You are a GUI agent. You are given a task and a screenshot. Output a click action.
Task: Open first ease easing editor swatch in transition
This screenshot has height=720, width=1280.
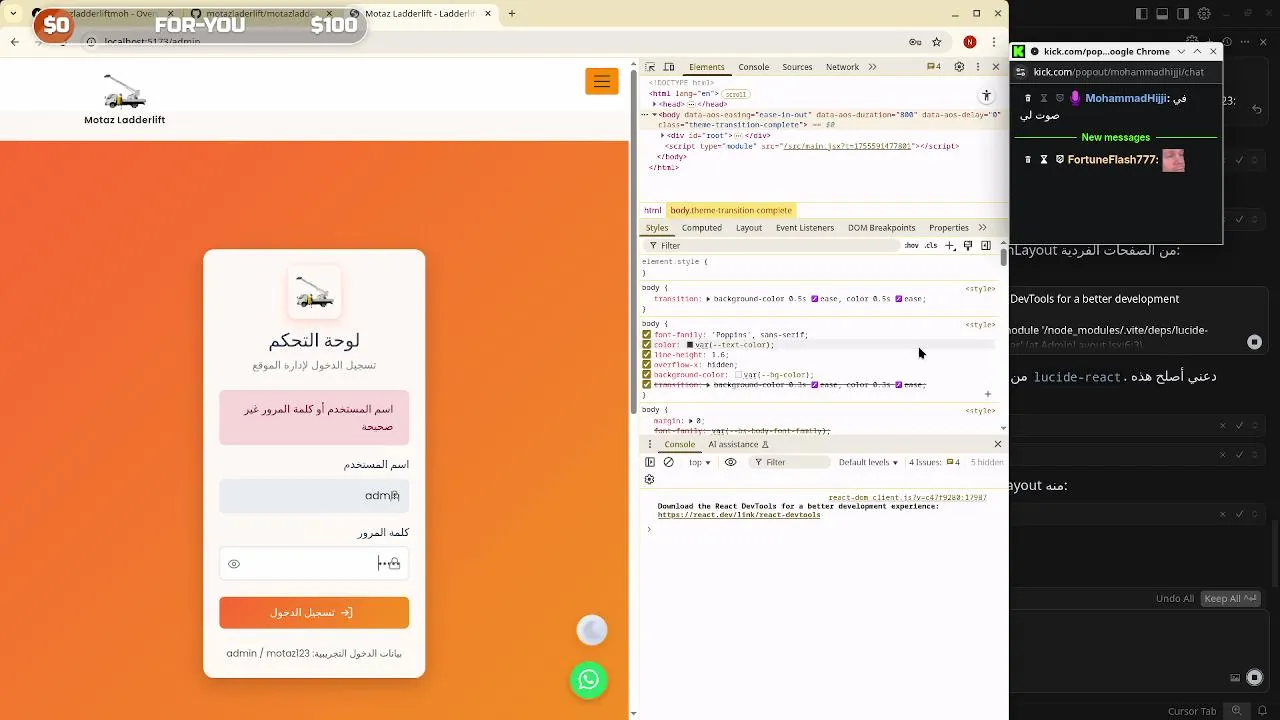(x=815, y=299)
